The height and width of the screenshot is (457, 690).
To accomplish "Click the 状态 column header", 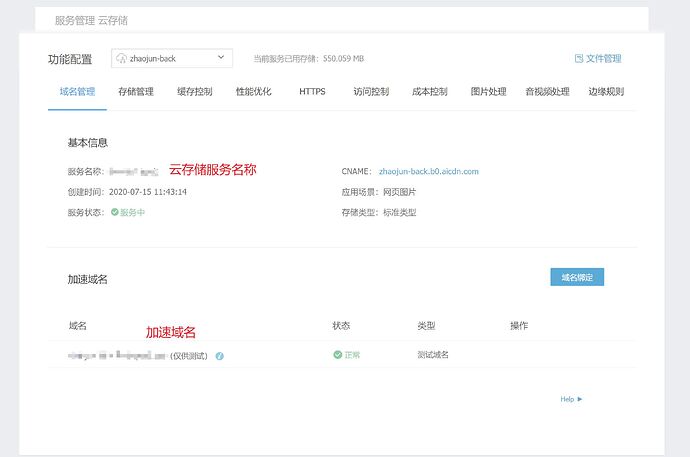I will (x=341, y=325).
